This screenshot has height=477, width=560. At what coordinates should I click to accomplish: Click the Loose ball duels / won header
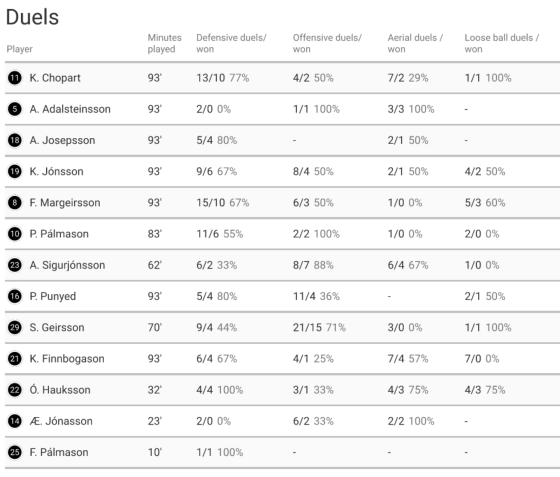[x=502, y=43]
